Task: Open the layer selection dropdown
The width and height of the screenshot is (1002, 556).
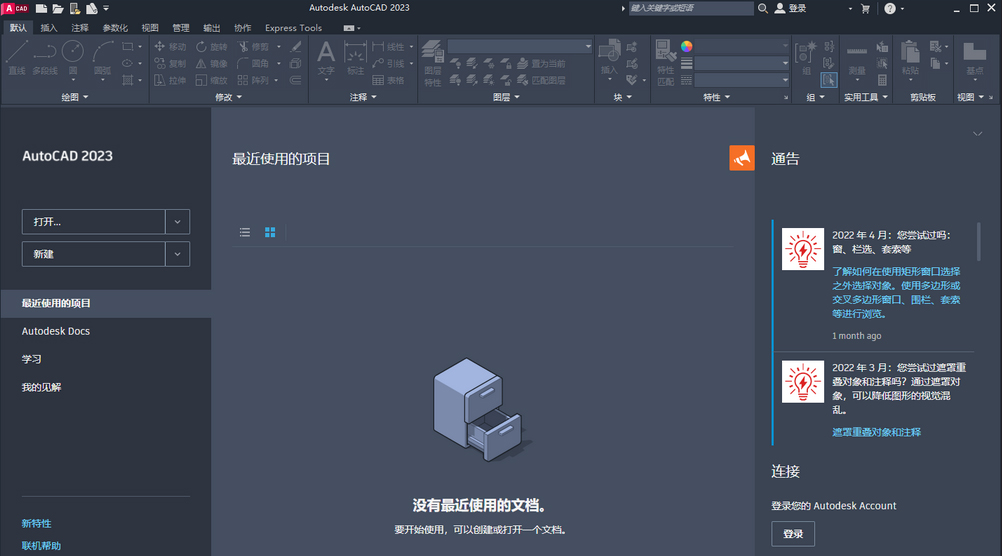Action: click(520, 47)
